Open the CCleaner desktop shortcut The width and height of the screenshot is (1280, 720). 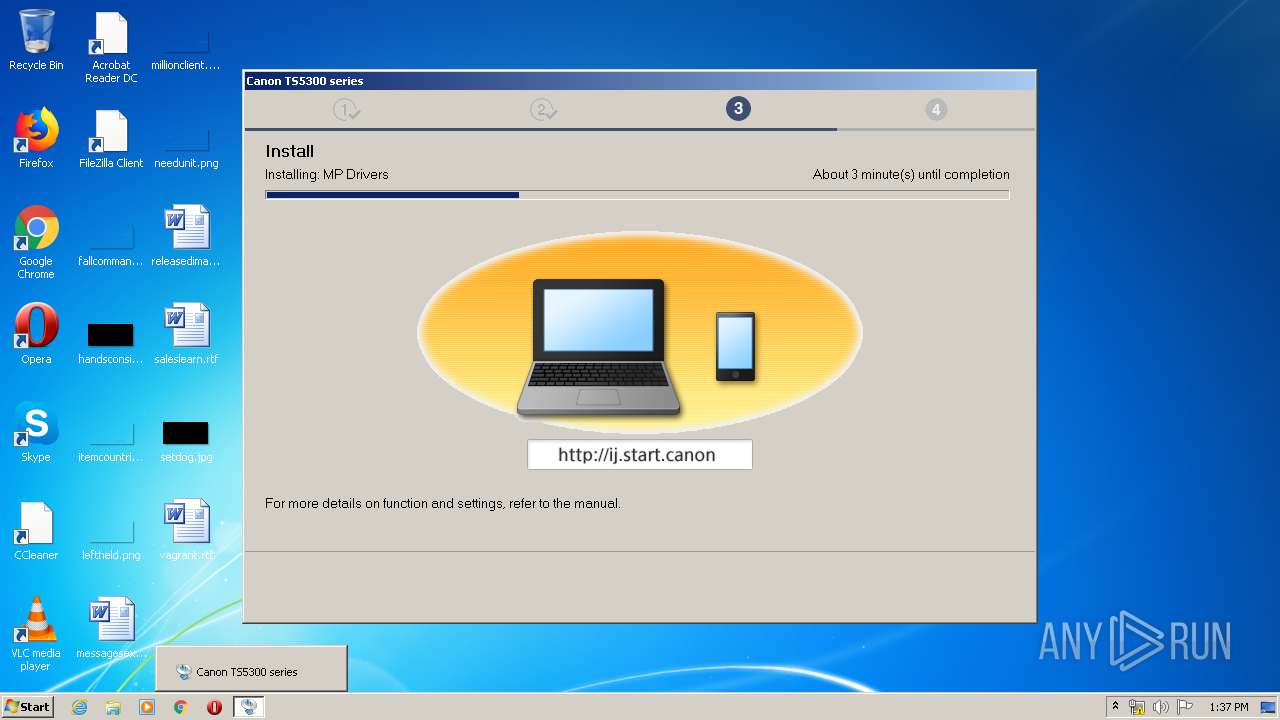(36, 530)
